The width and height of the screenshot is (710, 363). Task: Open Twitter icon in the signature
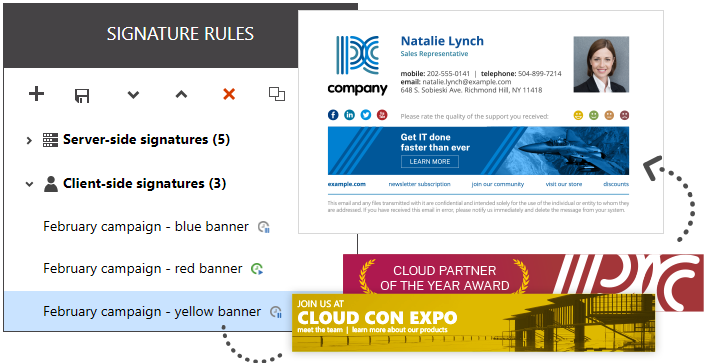[365, 115]
